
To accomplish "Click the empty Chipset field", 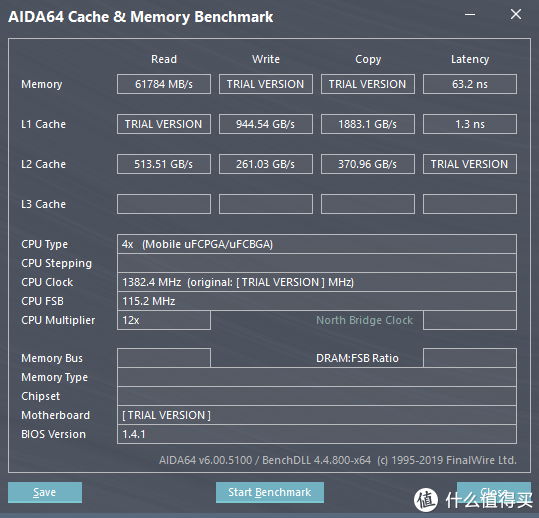I will point(317,396).
